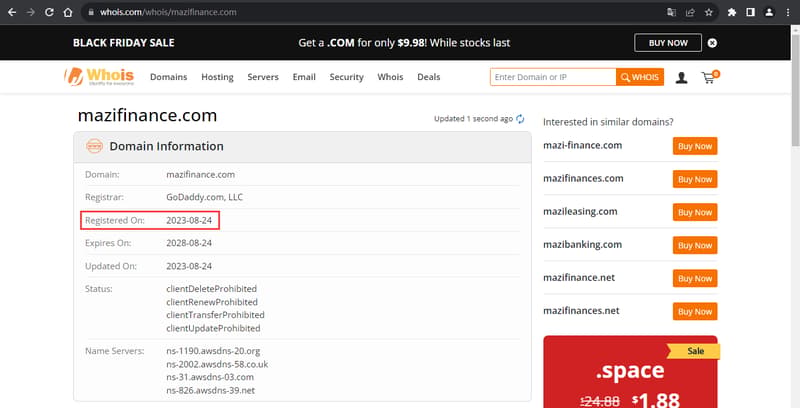
Task: Buy Now for mazifinances.net
Action: (x=695, y=312)
